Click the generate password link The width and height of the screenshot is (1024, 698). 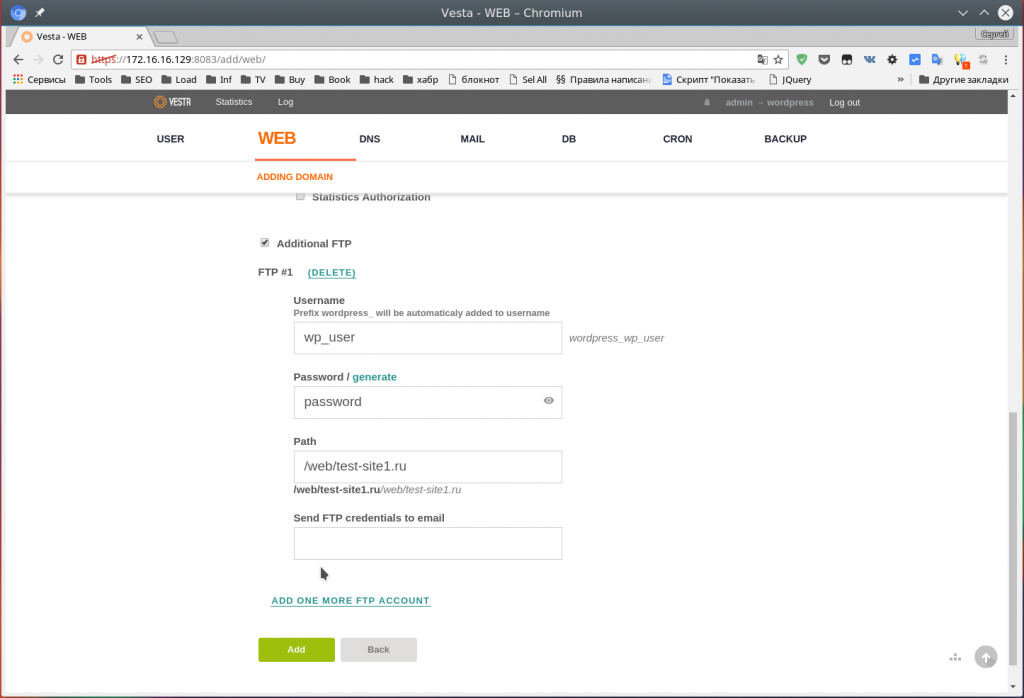coord(374,377)
